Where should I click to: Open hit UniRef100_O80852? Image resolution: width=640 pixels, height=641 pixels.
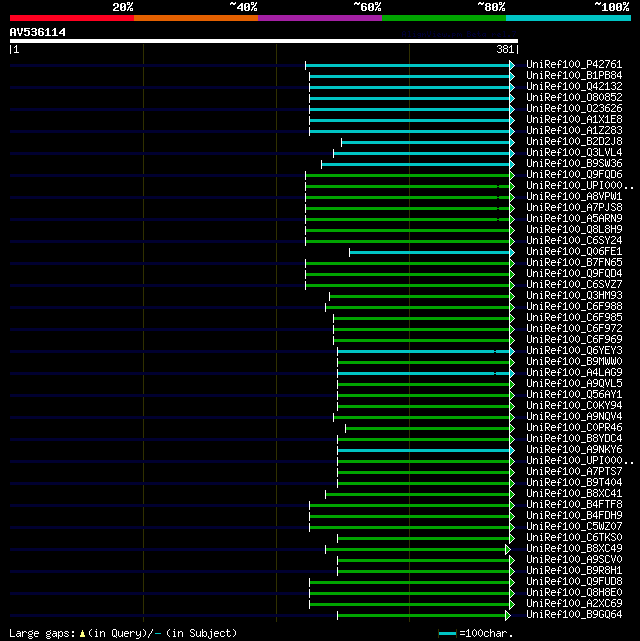tap(574, 98)
